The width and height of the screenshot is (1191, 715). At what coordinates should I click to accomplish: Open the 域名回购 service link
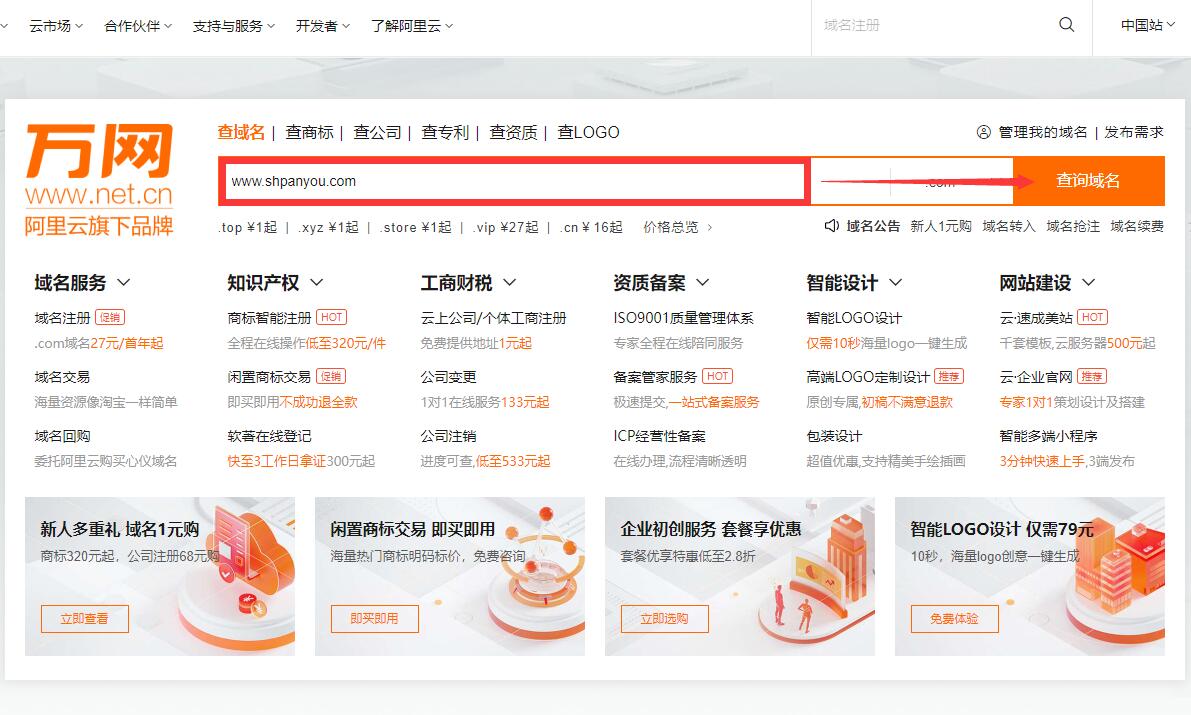pyautogui.click(x=62, y=436)
